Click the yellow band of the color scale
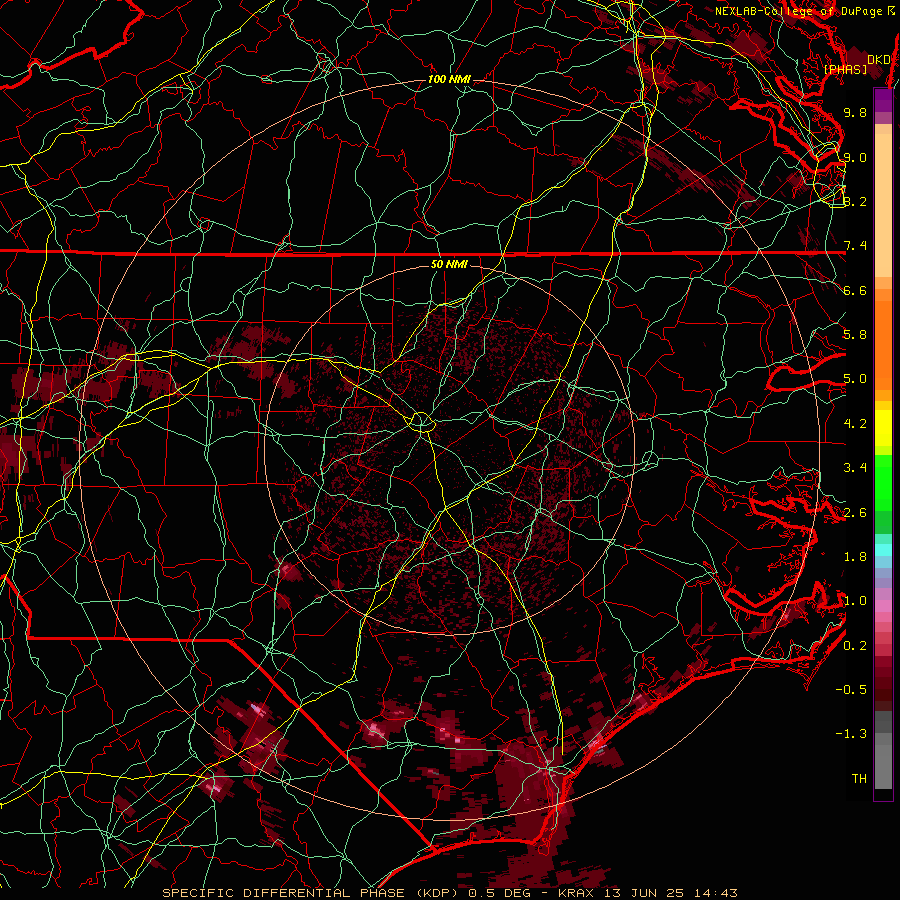Viewport: 900px width, 900px height. tap(883, 428)
